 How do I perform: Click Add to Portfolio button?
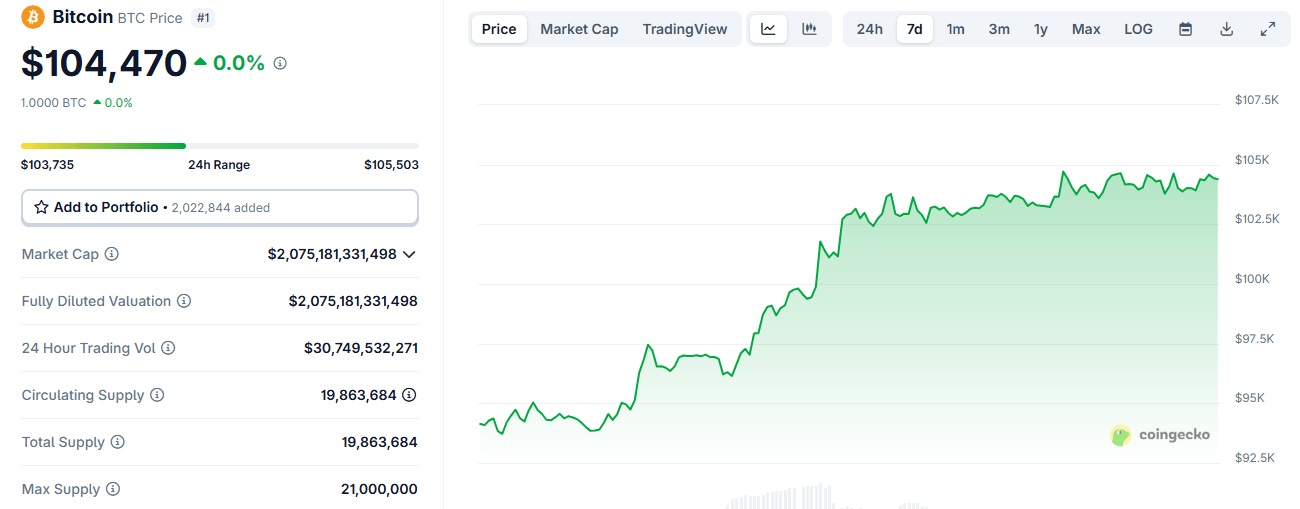pos(219,207)
